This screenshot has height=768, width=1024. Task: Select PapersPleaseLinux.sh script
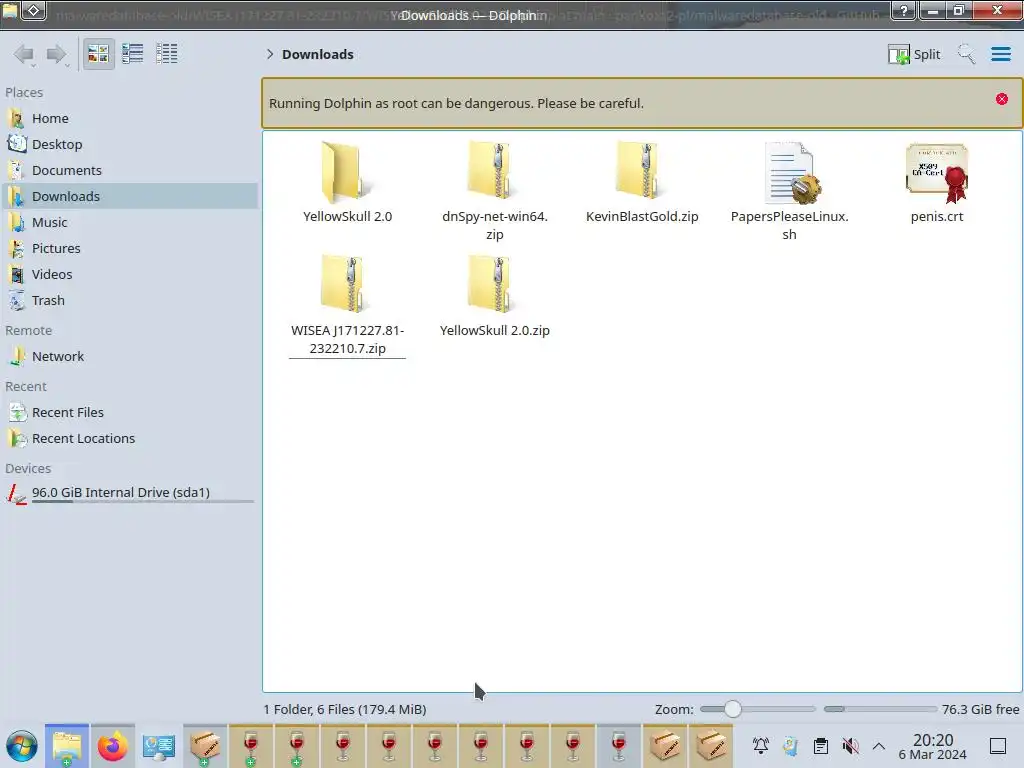789,191
